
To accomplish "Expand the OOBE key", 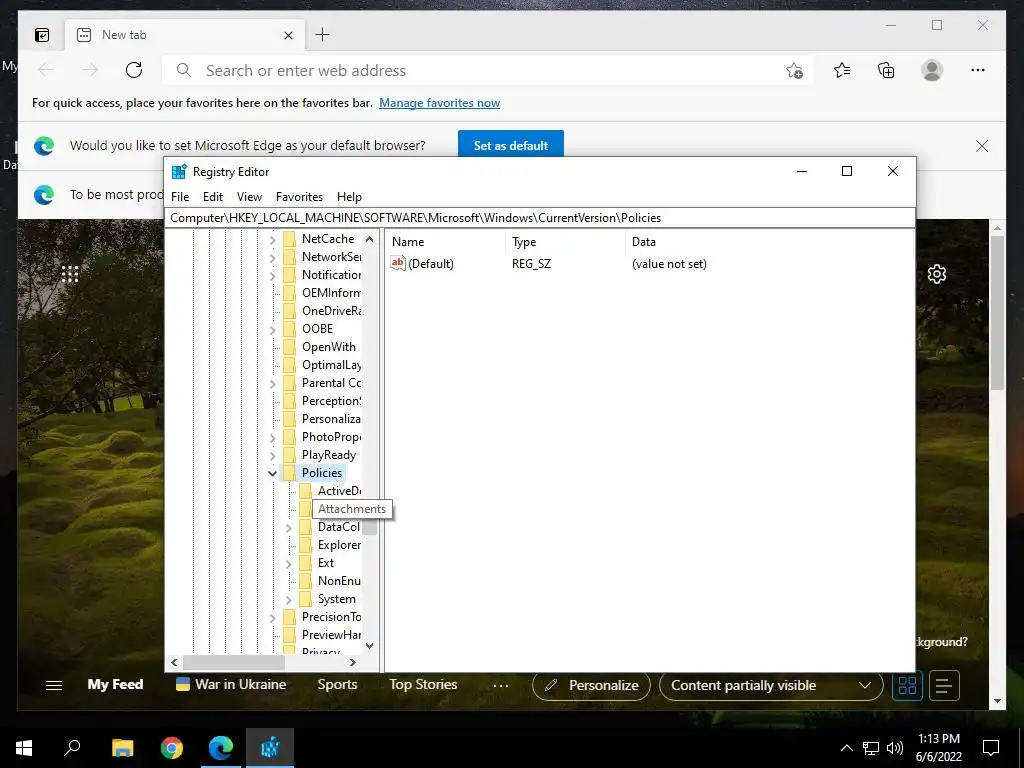I will coord(272,330).
